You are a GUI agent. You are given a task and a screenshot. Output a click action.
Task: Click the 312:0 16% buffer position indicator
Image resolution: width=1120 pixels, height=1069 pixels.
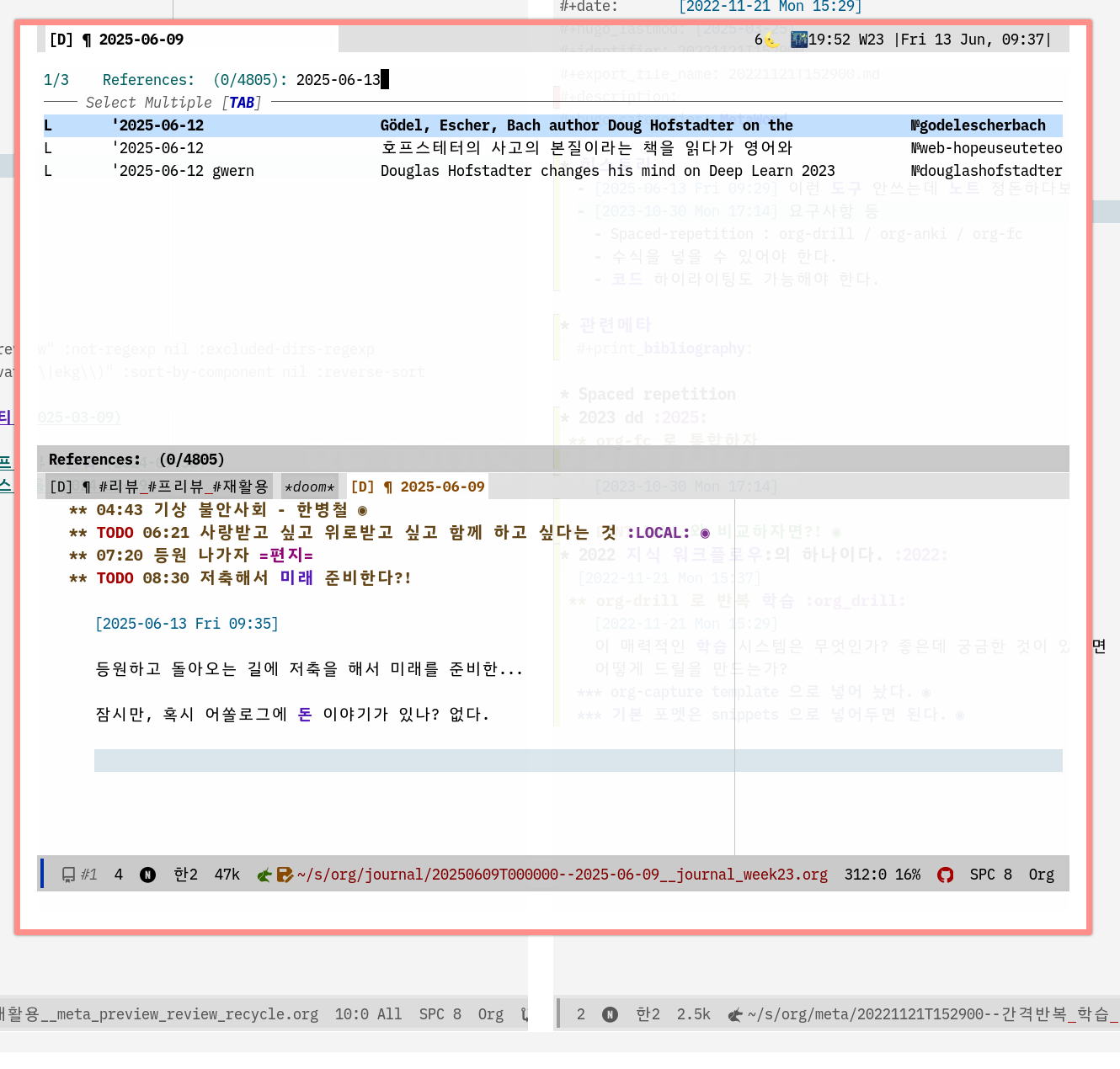882,875
